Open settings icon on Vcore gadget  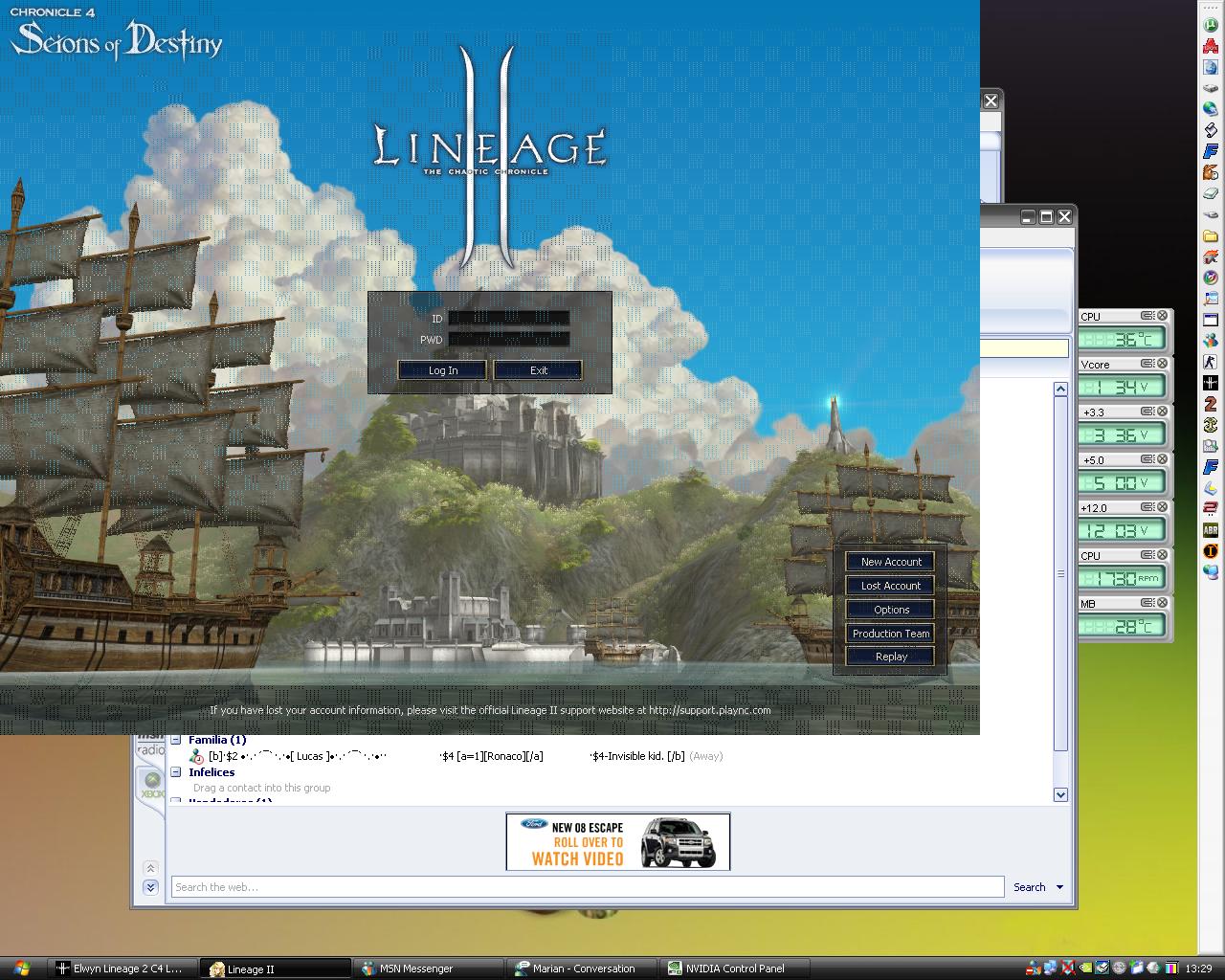point(1147,364)
